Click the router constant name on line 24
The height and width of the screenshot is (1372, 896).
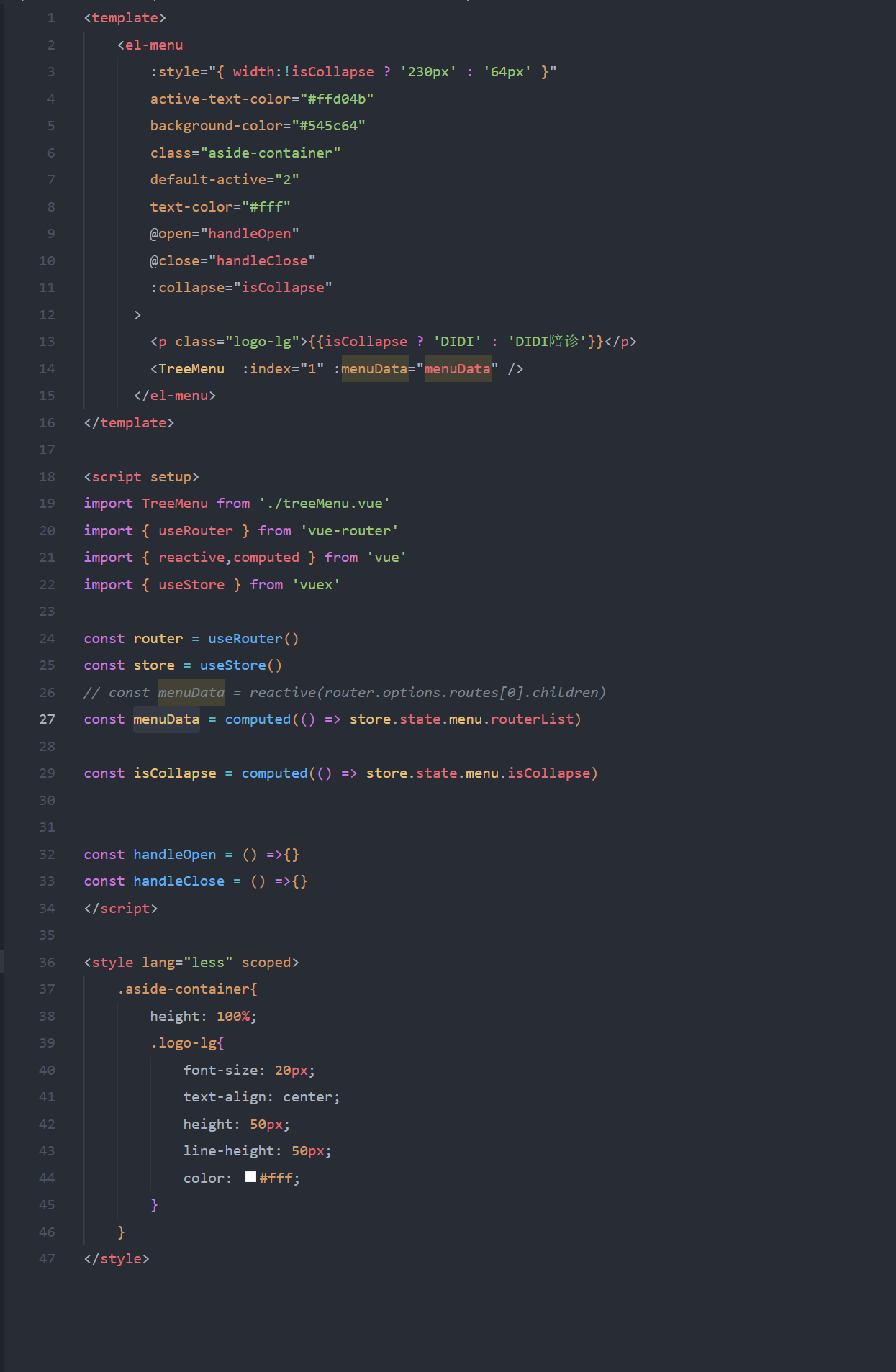[x=158, y=638]
